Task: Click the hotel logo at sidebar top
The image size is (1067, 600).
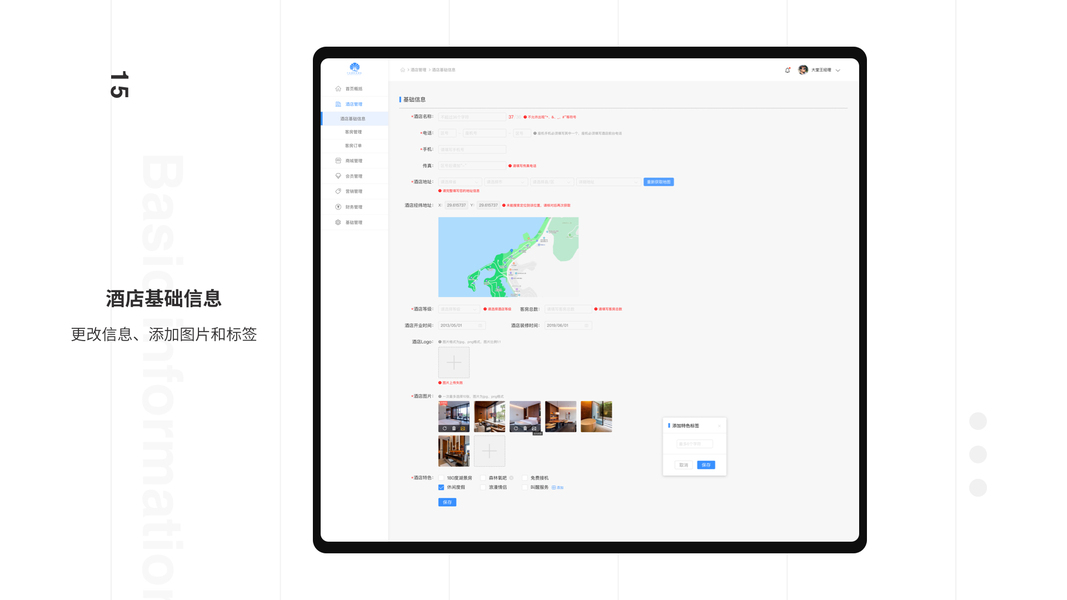Action: click(x=355, y=67)
